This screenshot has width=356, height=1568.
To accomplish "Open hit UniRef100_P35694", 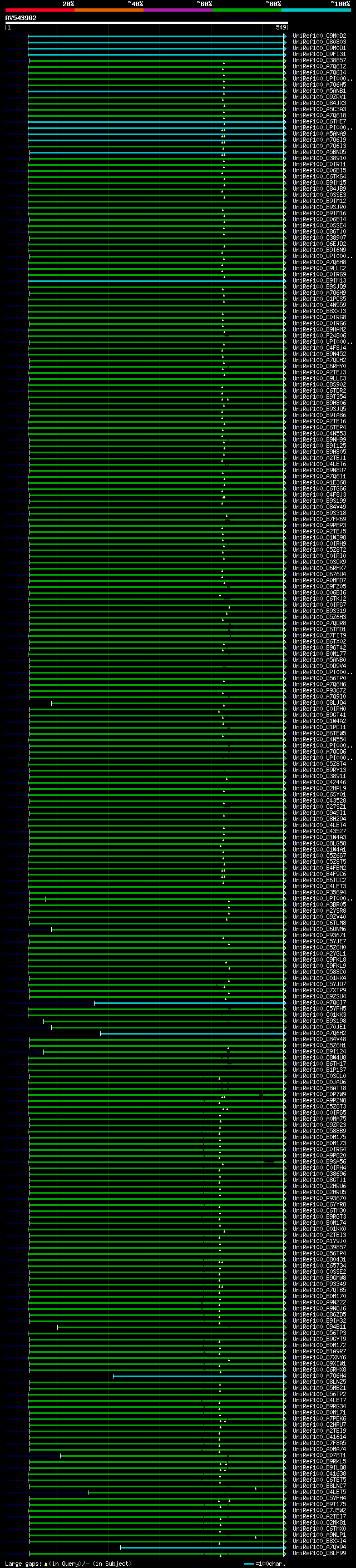I will [x=319, y=892].
